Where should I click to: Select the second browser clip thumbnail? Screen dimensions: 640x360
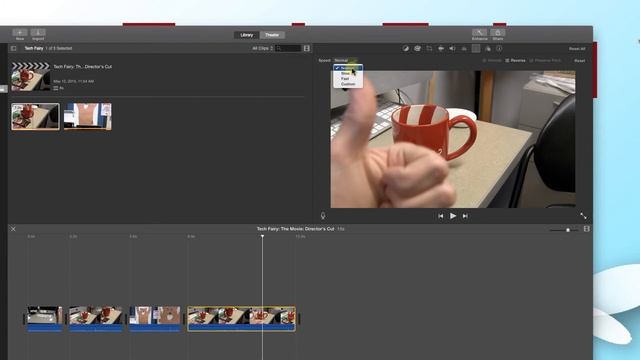(x=88, y=116)
